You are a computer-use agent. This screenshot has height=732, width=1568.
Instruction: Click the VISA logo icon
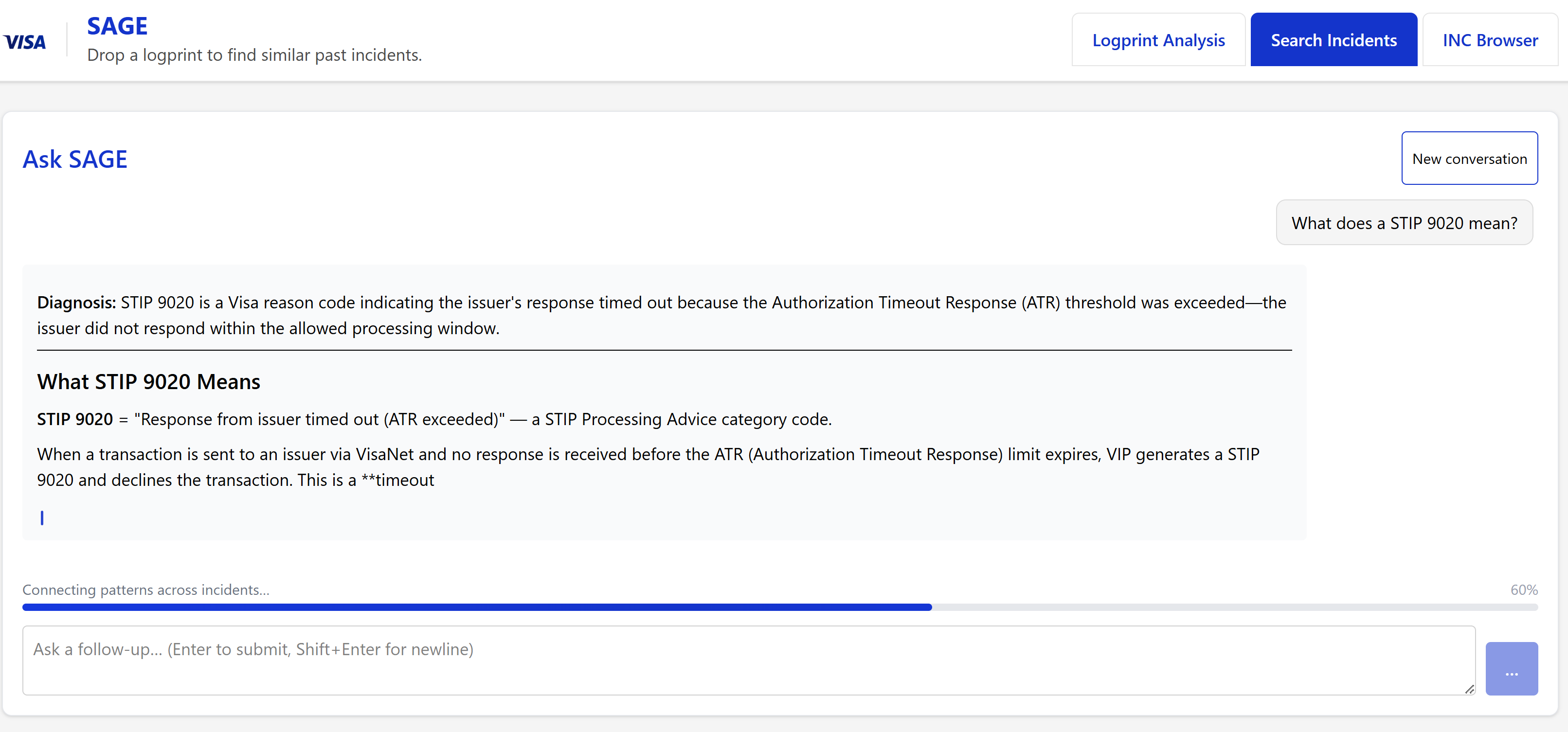(x=24, y=41)
